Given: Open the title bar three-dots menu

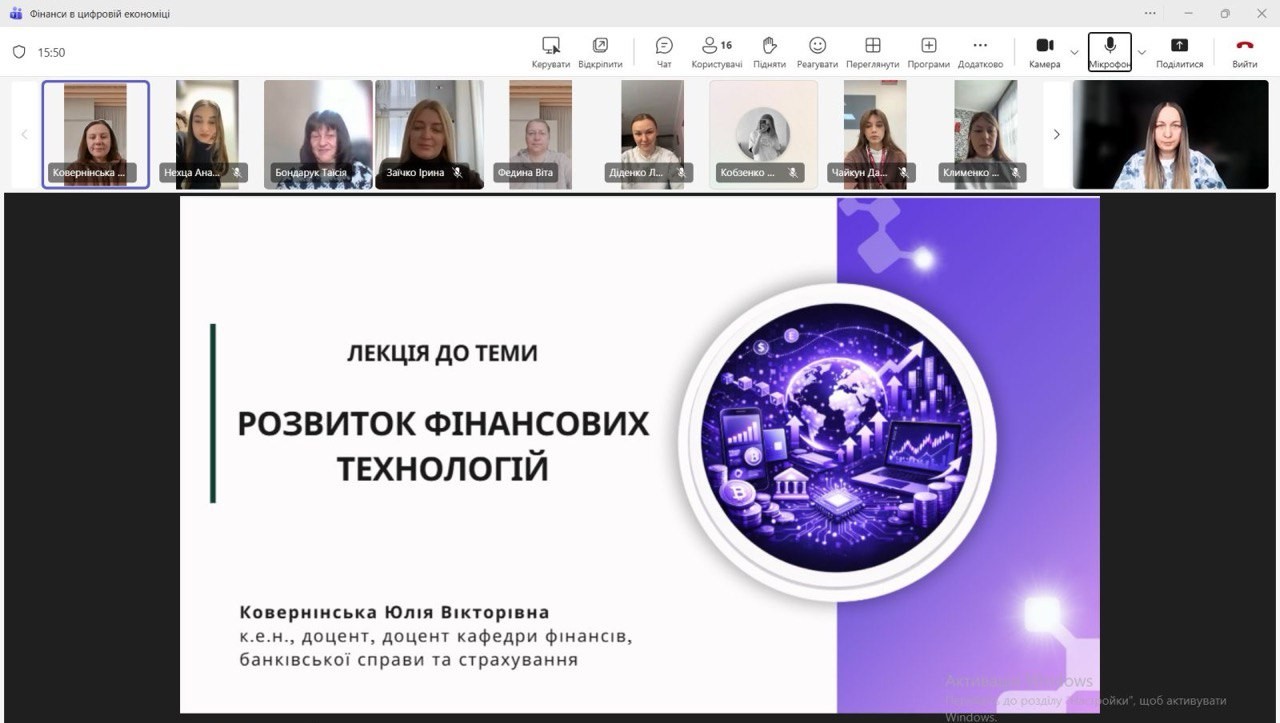Looking at the screenshot, I should pyautogui.click(x=1151, y=13).
